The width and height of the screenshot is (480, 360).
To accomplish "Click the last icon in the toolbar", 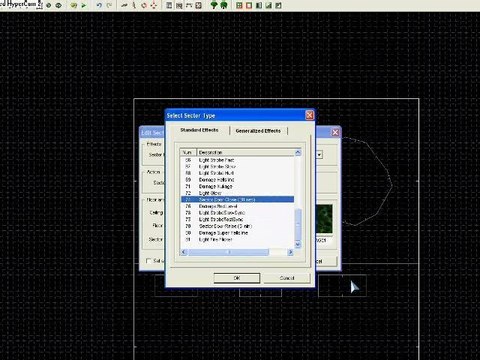I will (x=279, y=5).
